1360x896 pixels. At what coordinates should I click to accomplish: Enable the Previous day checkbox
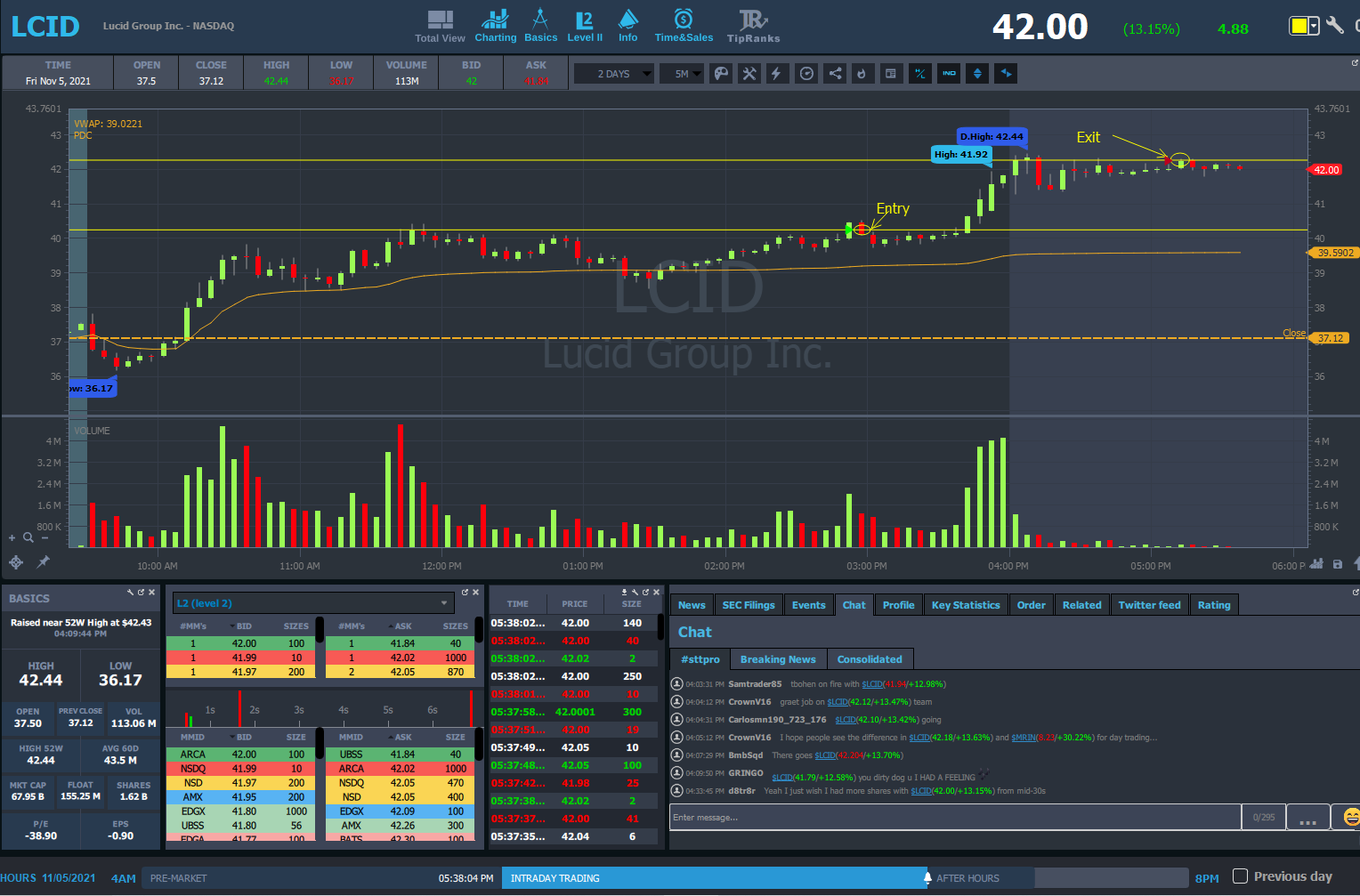pos(1240,876)
